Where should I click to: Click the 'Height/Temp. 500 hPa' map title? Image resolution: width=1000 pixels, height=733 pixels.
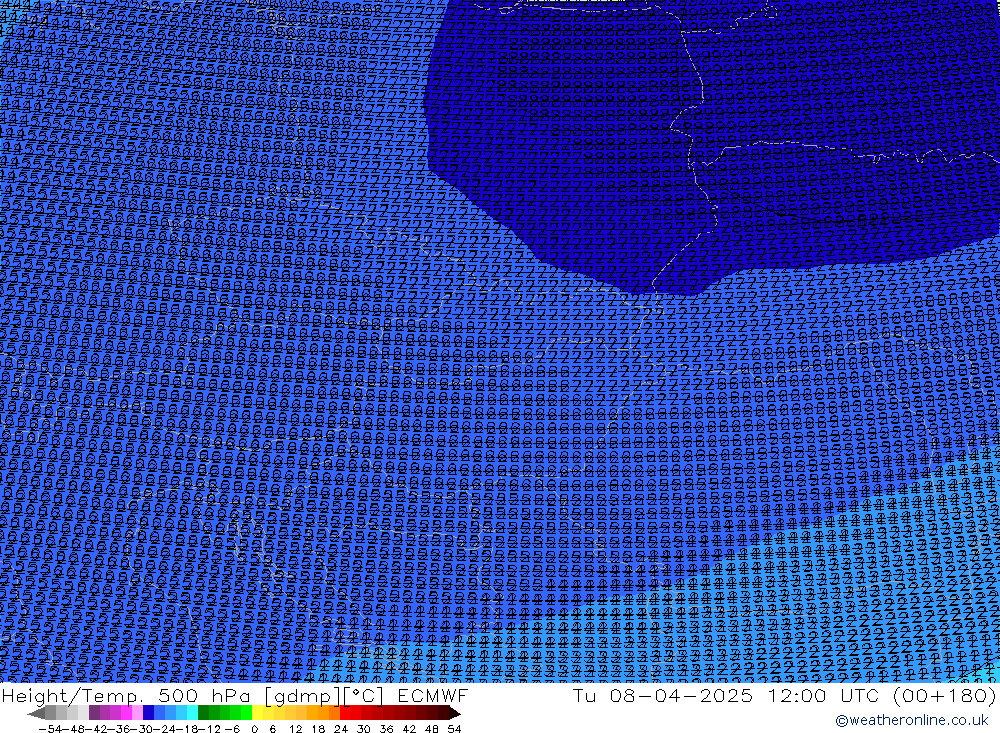click(x=126, y=696)
